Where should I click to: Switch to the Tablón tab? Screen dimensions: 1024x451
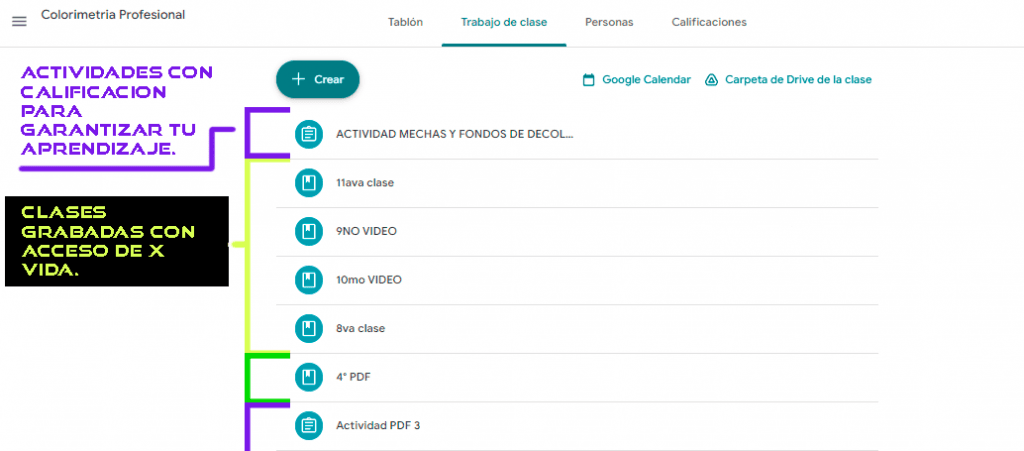tap(405, 22)
